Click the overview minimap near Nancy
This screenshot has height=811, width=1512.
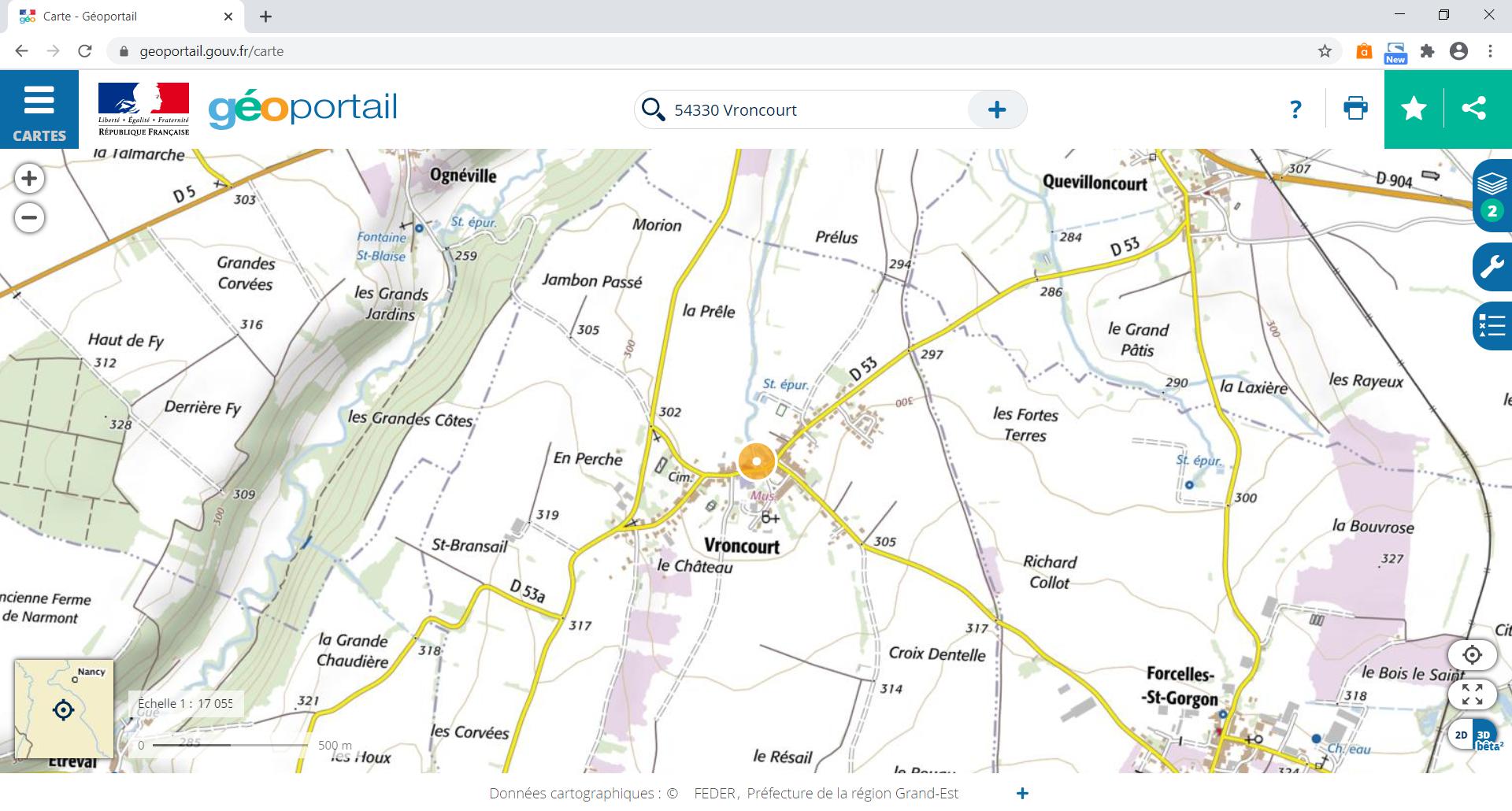(64, 709)
